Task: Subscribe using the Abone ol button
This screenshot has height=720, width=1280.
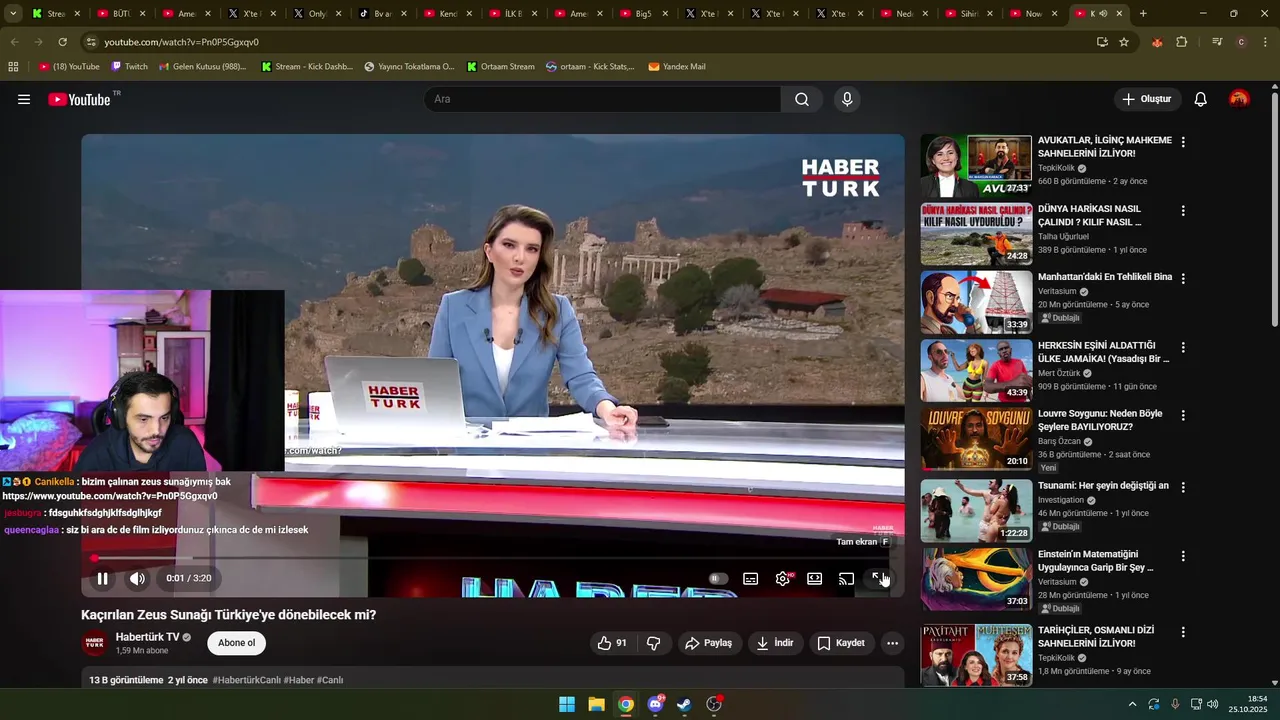Action: [x=237, y=643]
